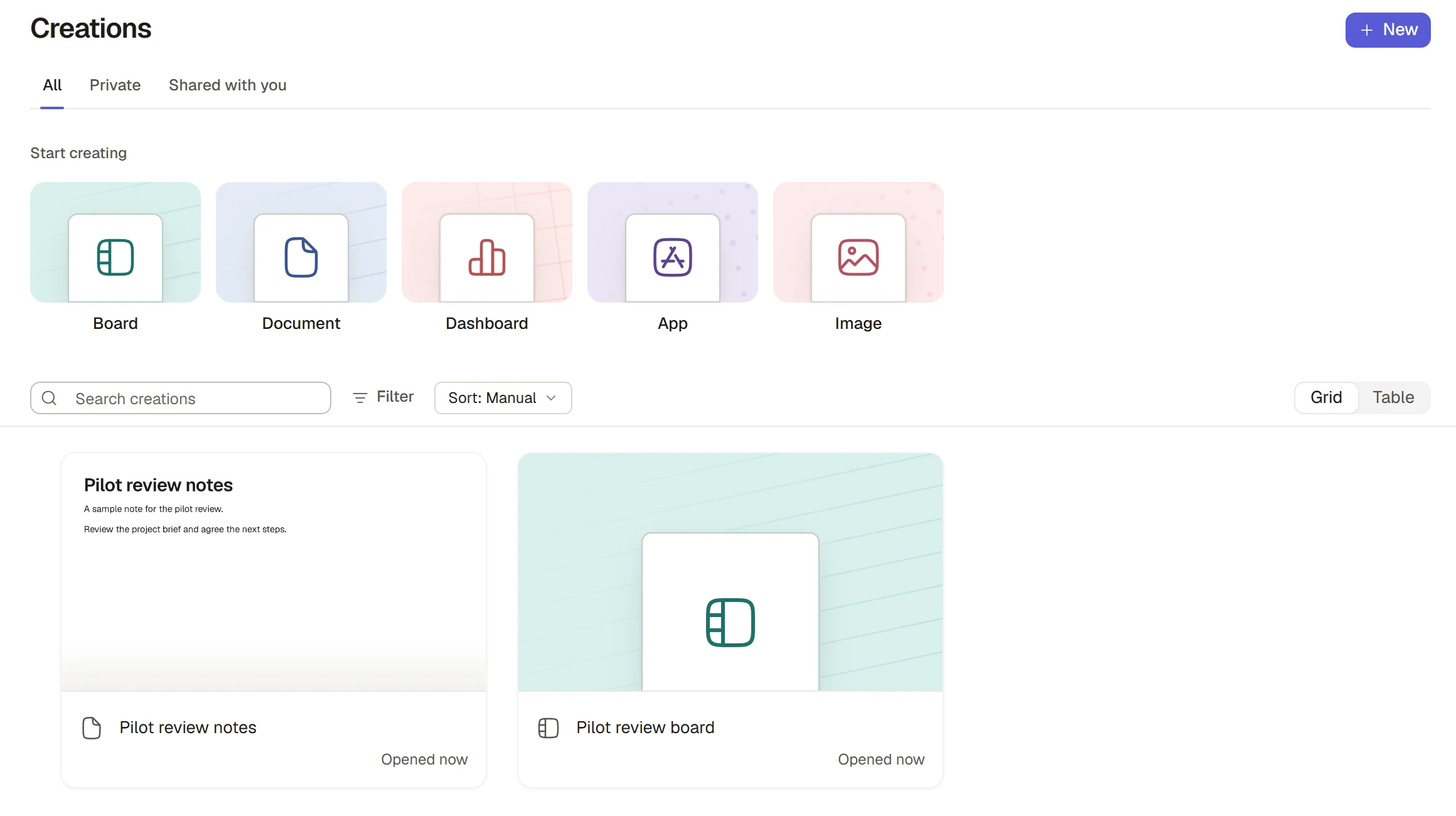Click the Document label under Start creating
Viewport: 1456px width, 816px height.
pos(301,323)
